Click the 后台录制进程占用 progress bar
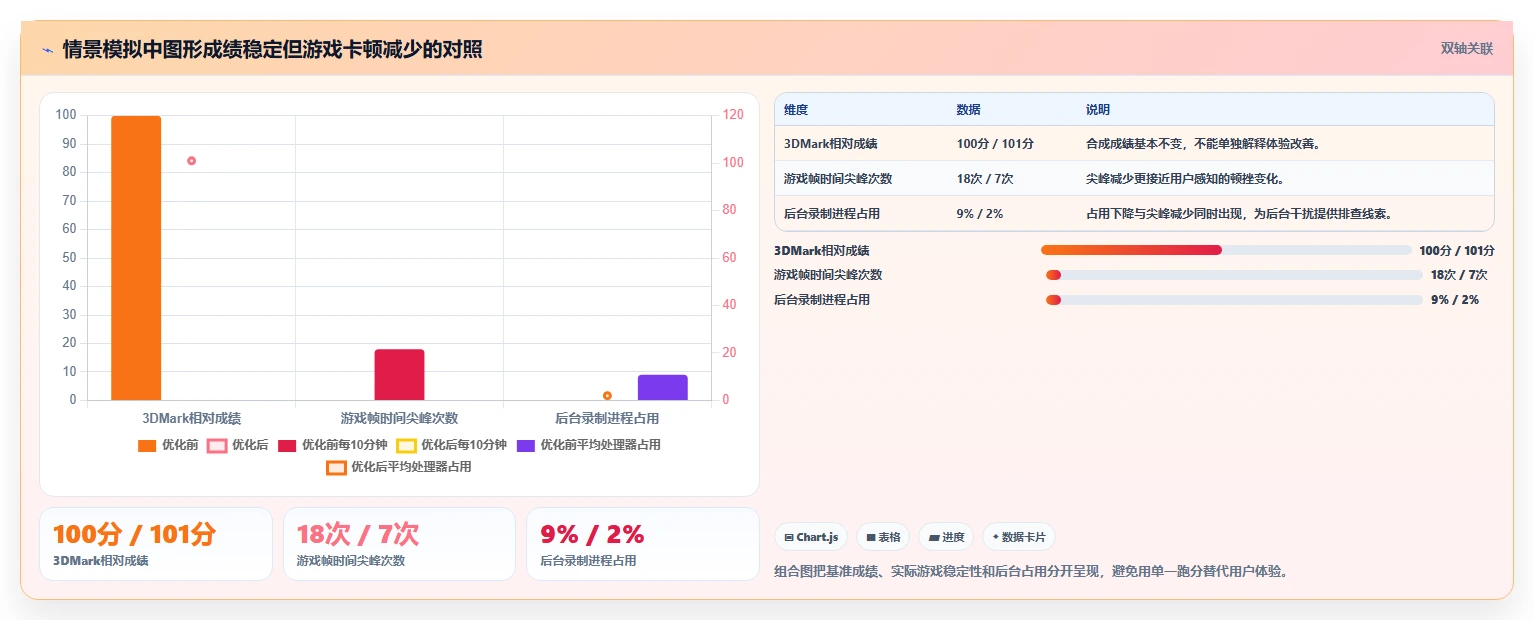Screen dimensions: 1534x620 [1234, 300]
